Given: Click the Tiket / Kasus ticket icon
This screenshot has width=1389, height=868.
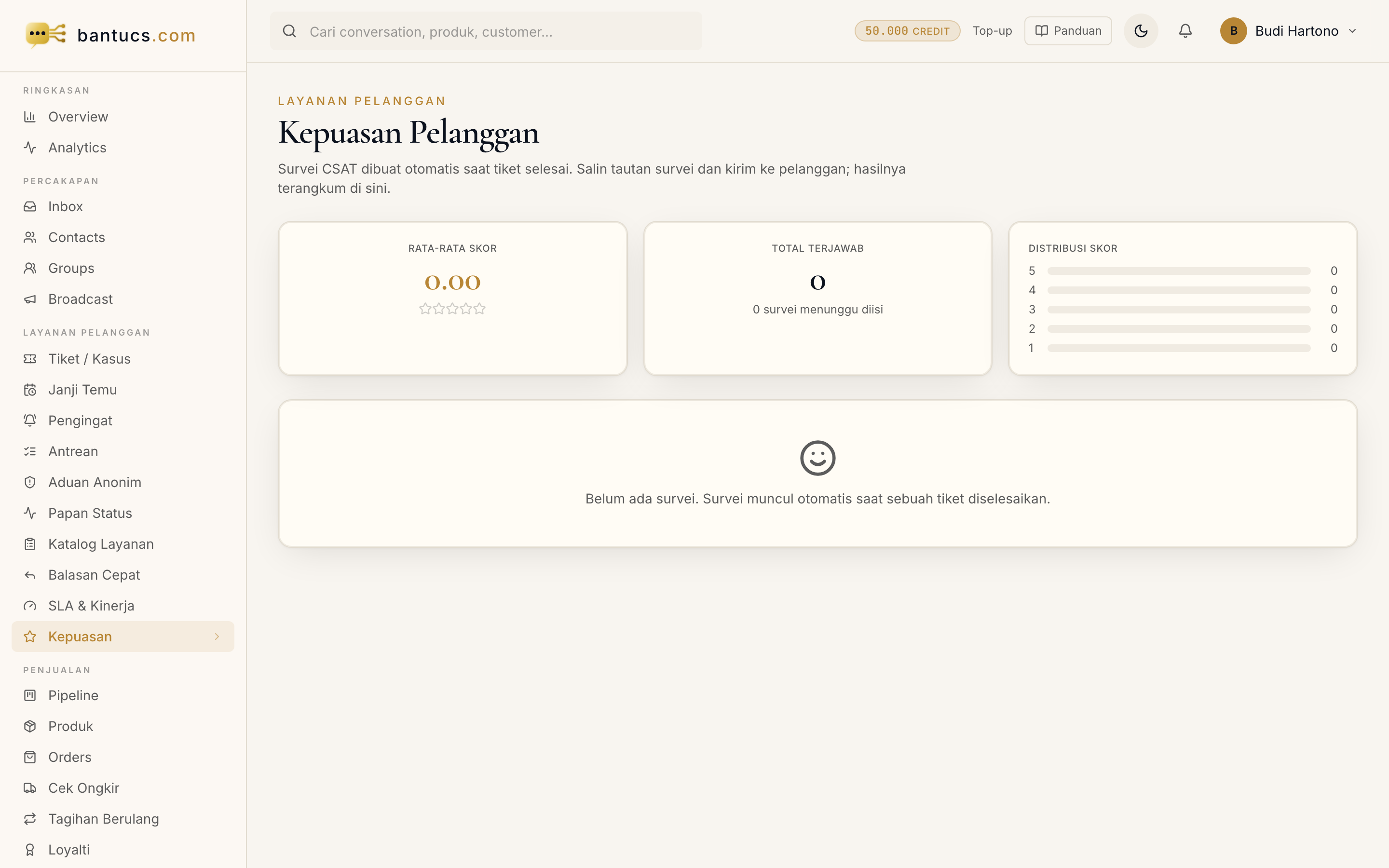Looking at the screenshot, I should 30,359.
